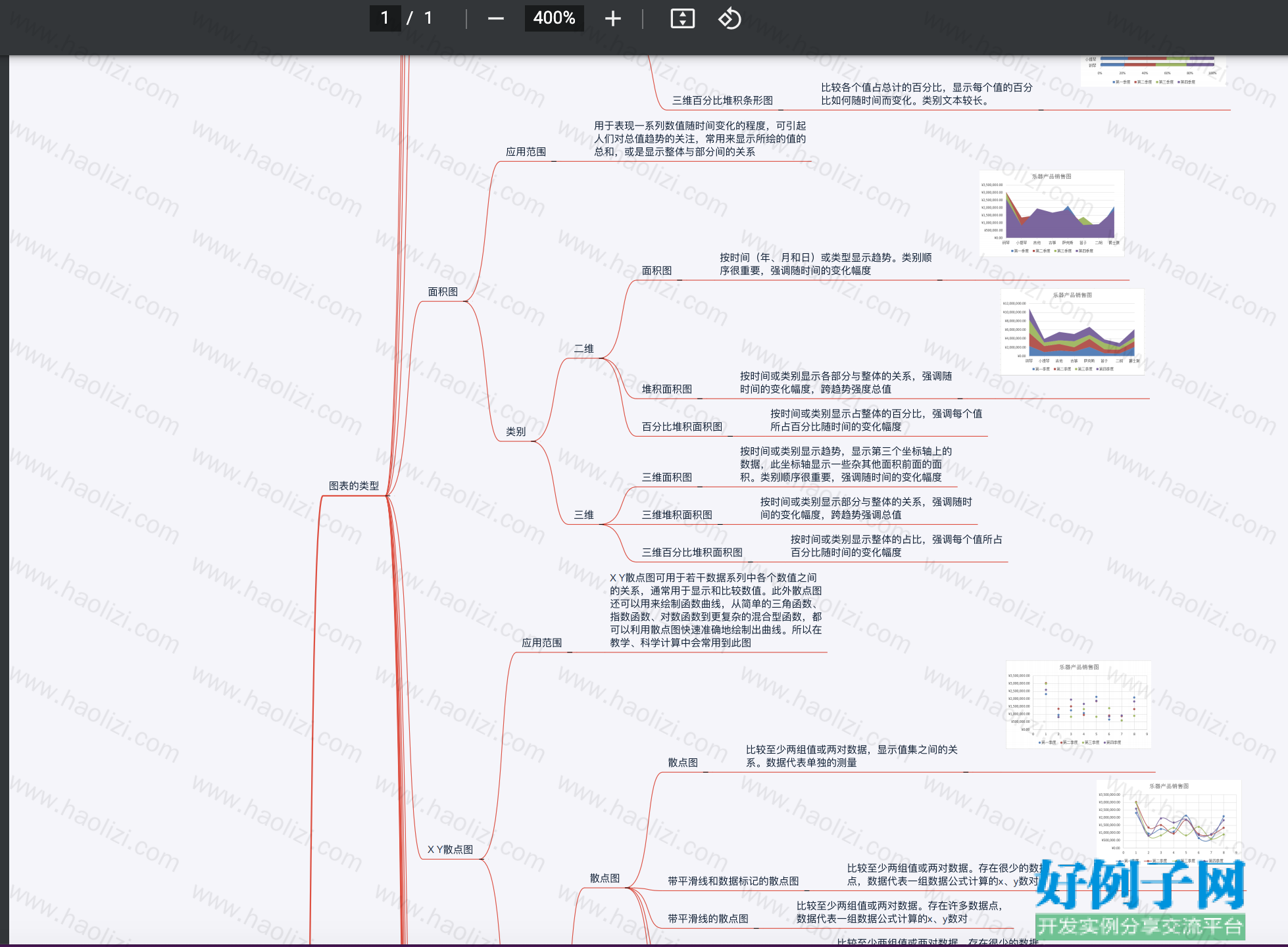
Task: Click the description starting 用于表现一系列数值
Action: (700, 139)
